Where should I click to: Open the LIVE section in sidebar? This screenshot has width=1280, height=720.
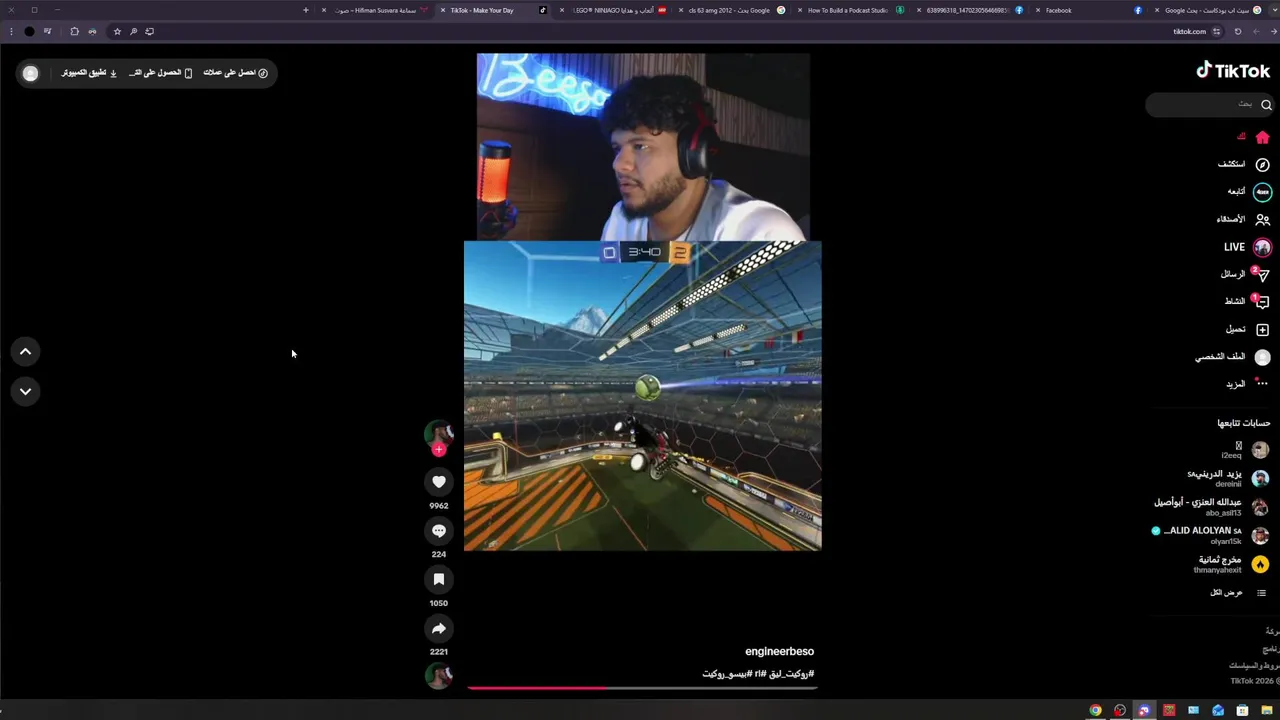point(1247,247)
